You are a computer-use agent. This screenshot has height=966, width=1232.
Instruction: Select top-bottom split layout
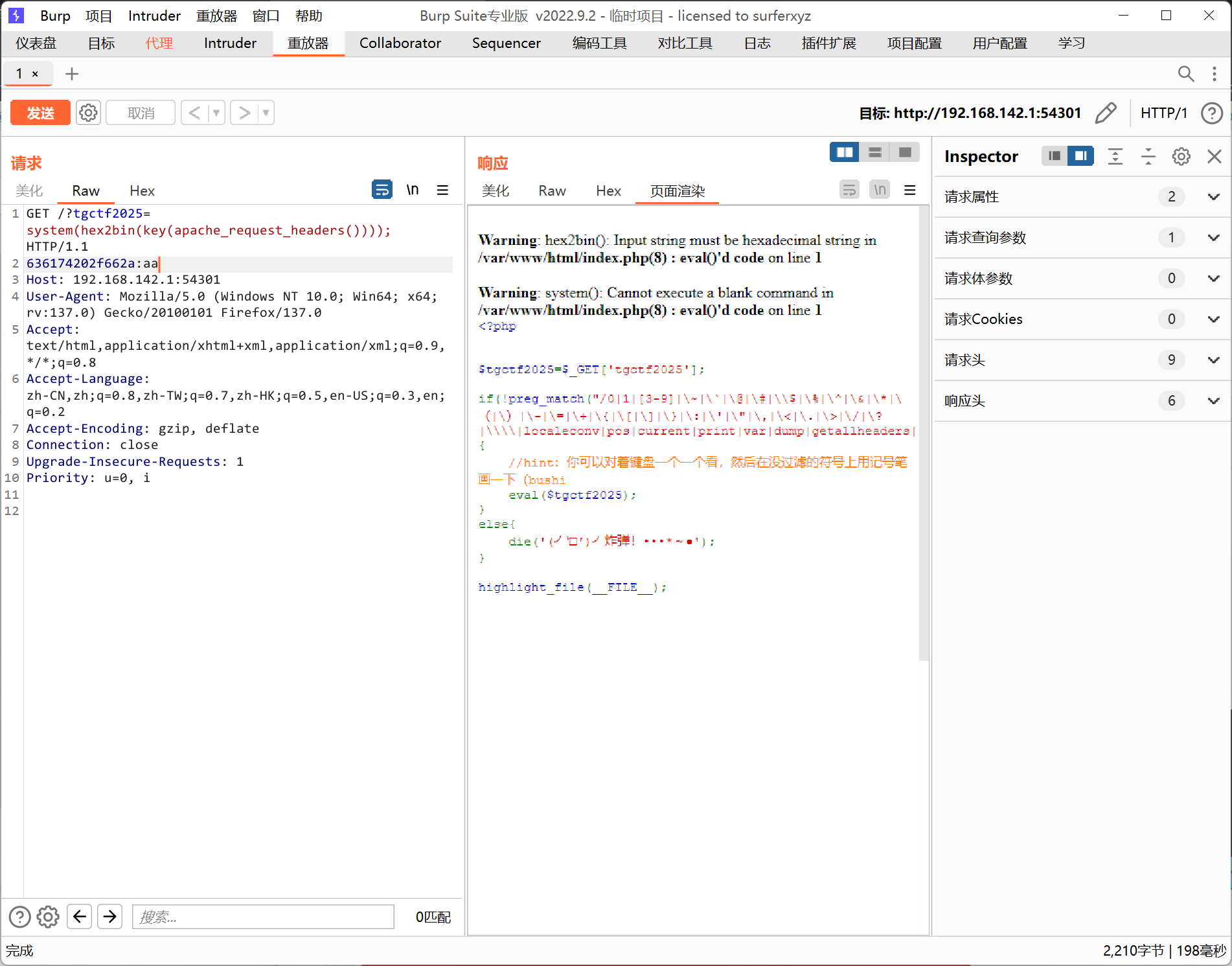(x=875, y=152)
